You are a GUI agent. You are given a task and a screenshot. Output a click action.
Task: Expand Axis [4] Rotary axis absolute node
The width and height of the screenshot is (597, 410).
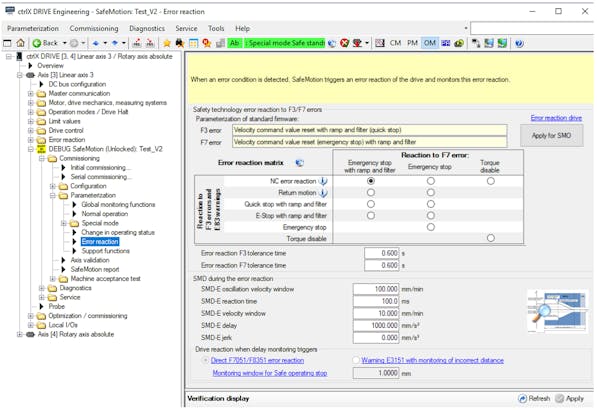pyautogui.click(x=19, y=334)
